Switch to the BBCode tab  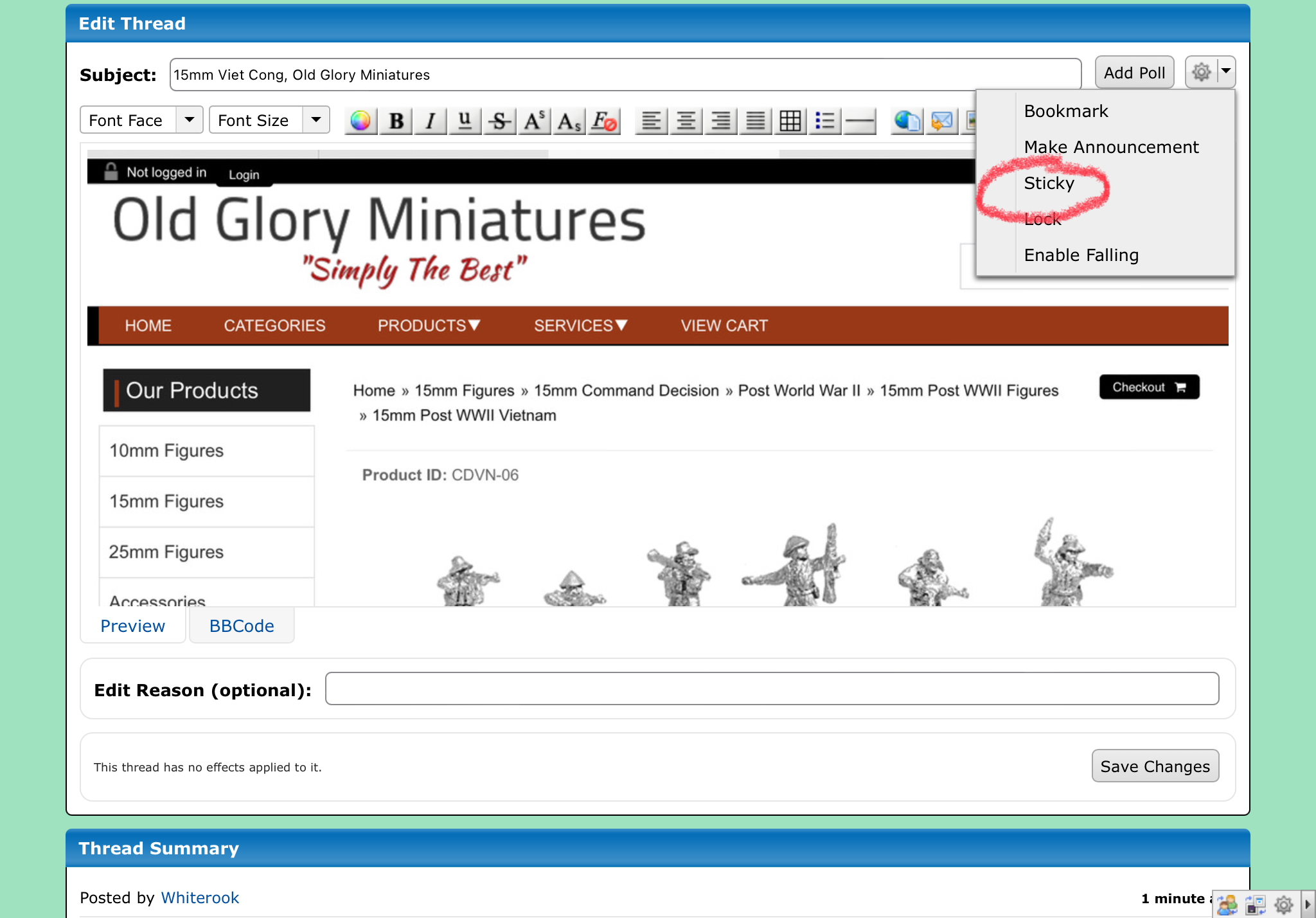coord(242,625)
